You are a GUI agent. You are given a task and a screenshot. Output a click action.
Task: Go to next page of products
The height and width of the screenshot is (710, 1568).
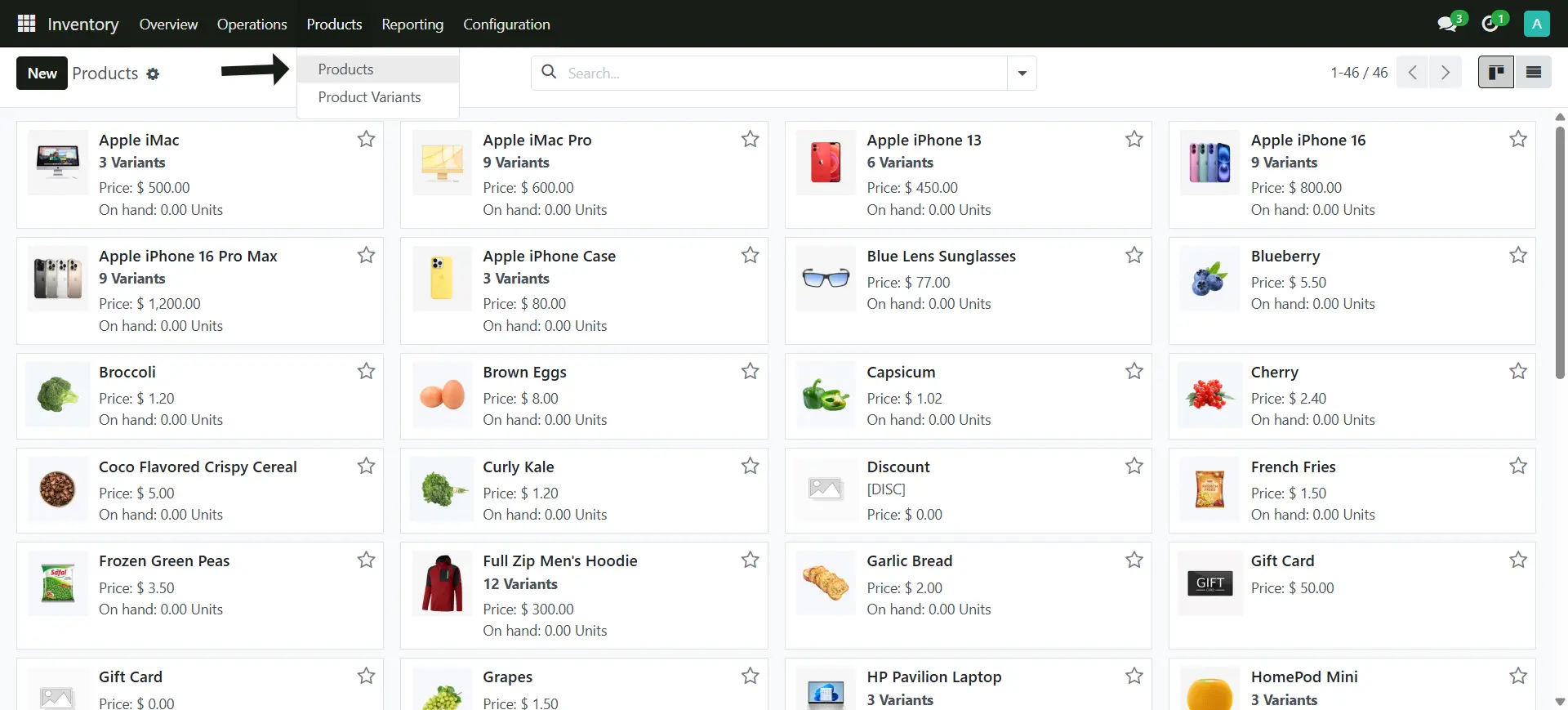pos(1445,73)
